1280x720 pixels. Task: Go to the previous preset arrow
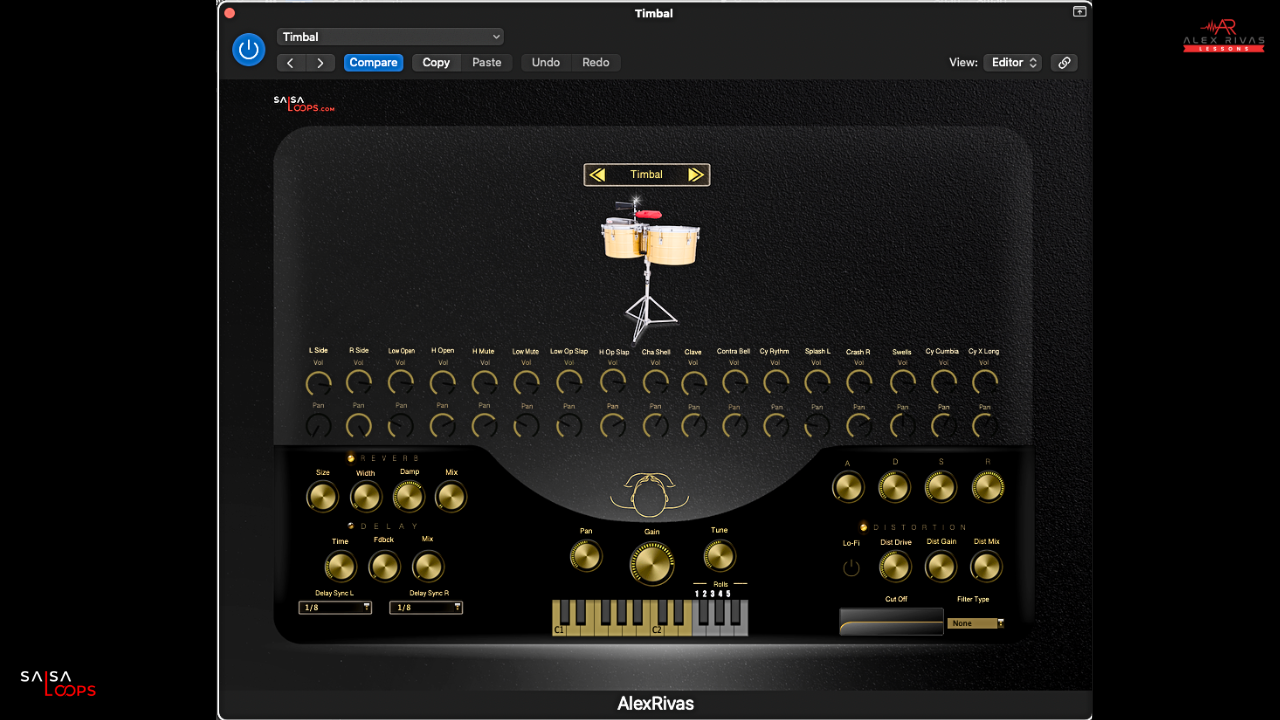point(290,62)
